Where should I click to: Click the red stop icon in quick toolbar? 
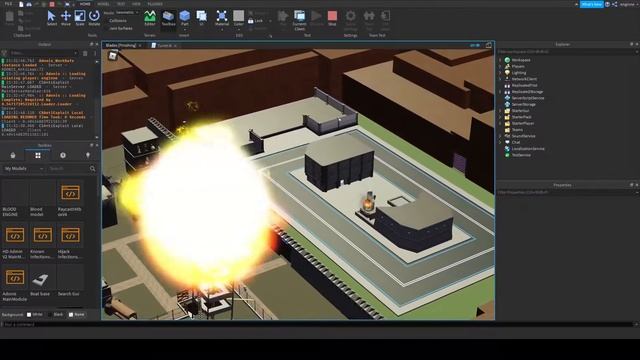pos(52,4)
